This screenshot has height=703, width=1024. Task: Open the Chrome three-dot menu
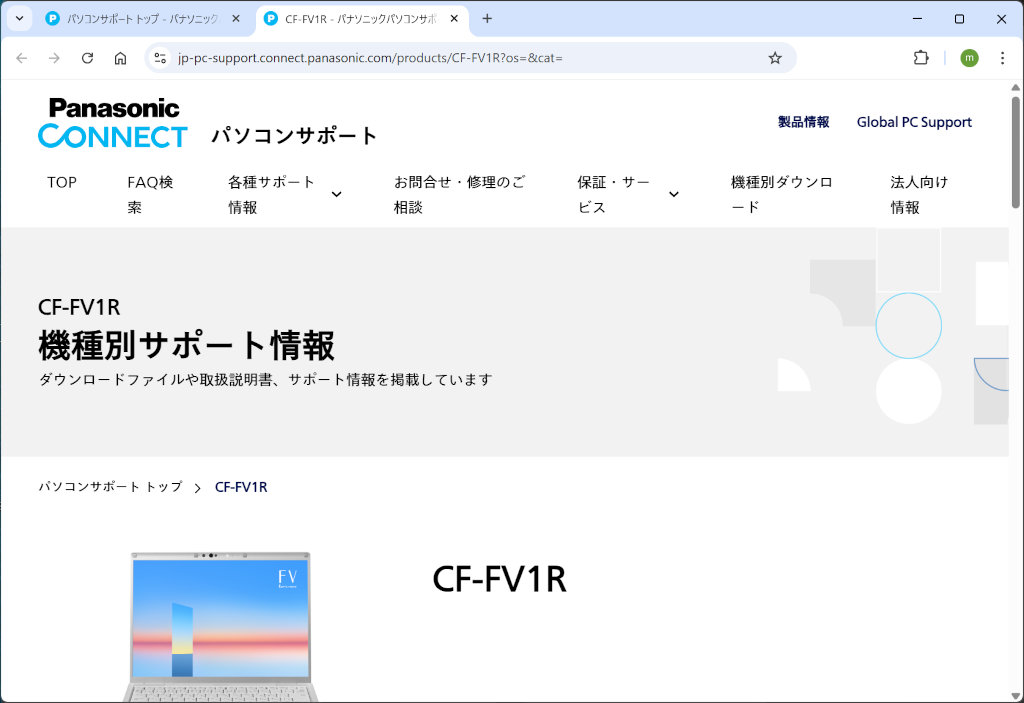point(1002,58)
